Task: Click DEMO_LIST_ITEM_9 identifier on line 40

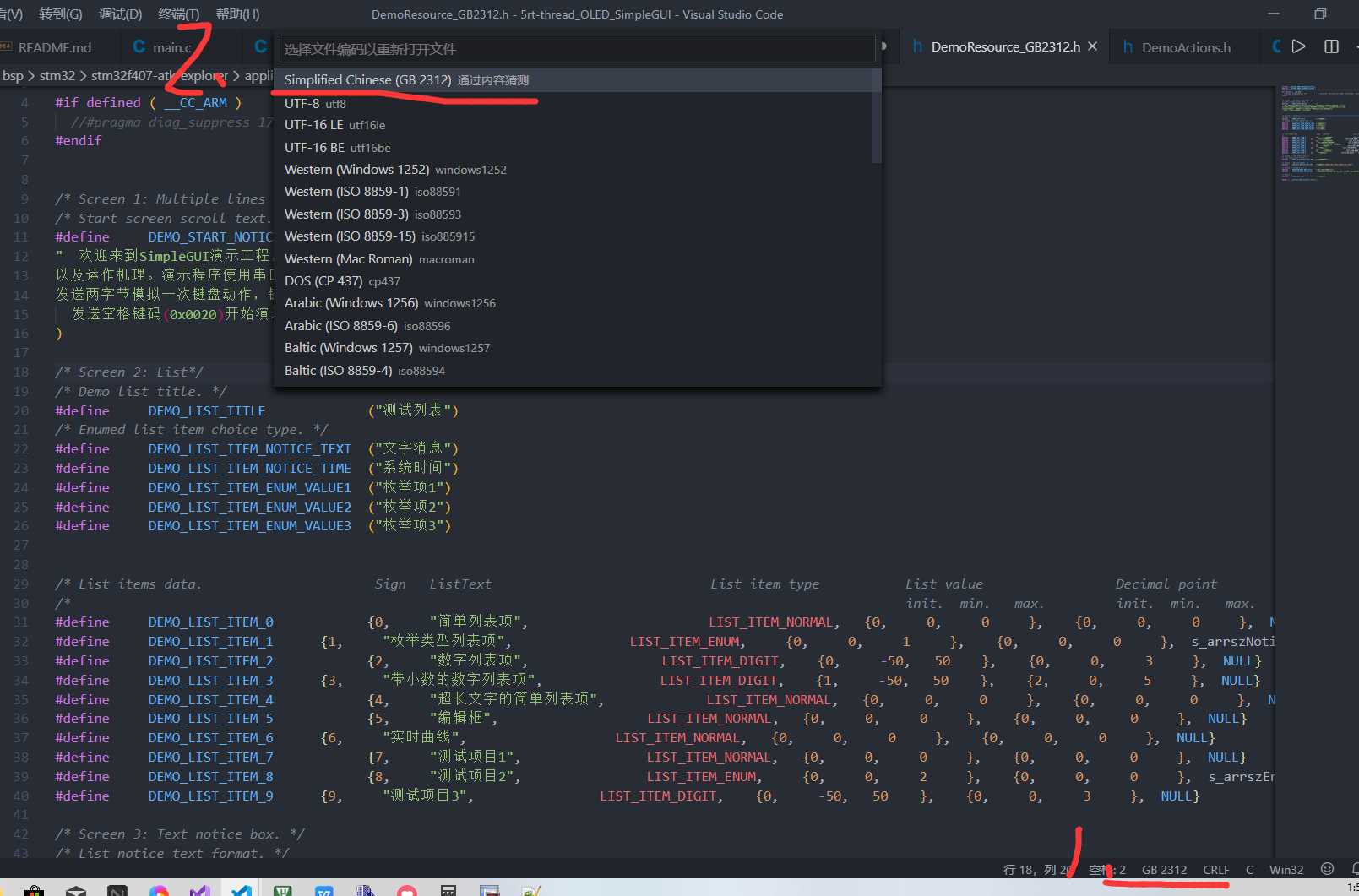Action: pos(211,796)
